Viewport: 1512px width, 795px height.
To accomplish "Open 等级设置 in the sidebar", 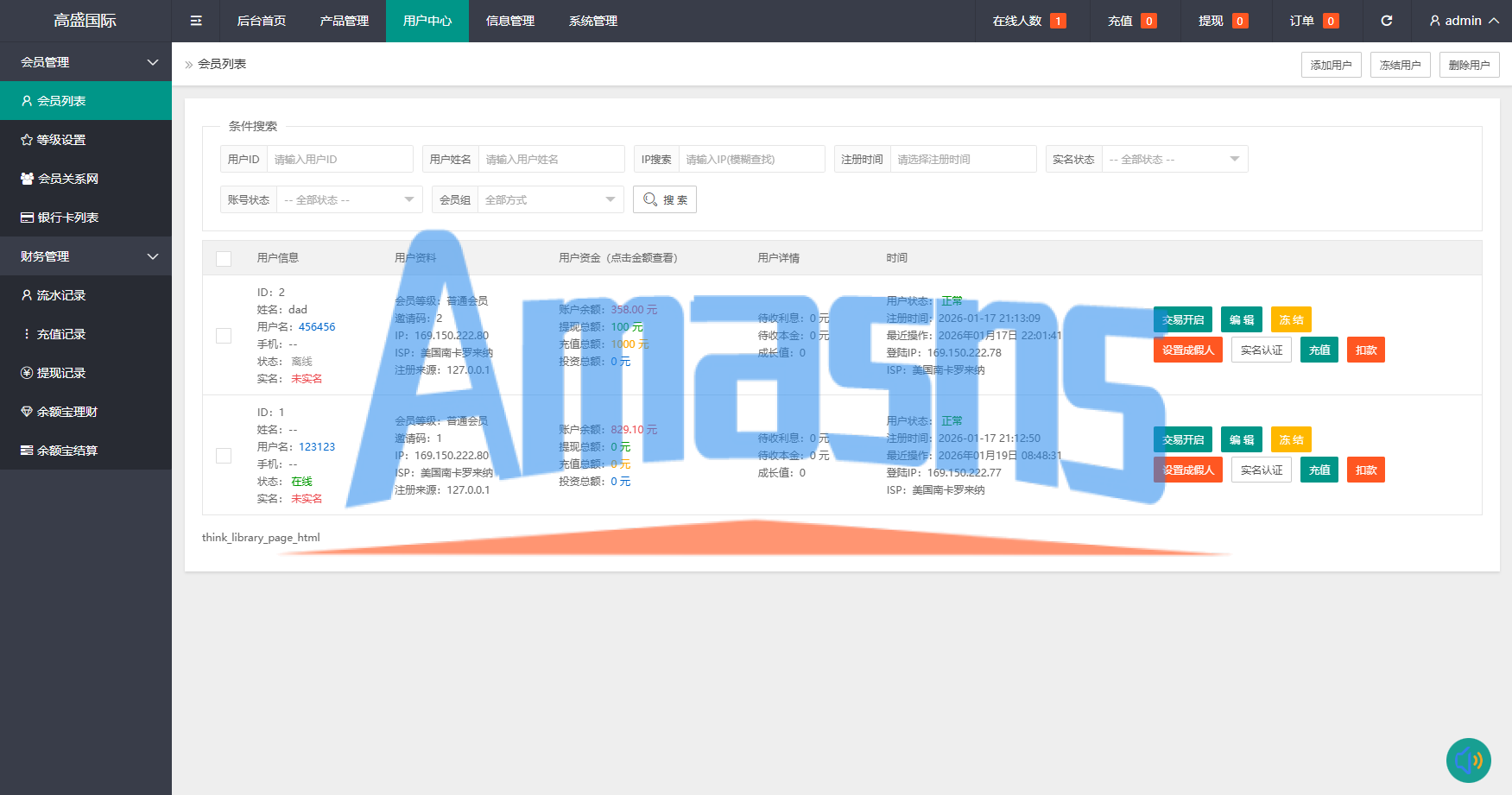I will coord(85,140).
